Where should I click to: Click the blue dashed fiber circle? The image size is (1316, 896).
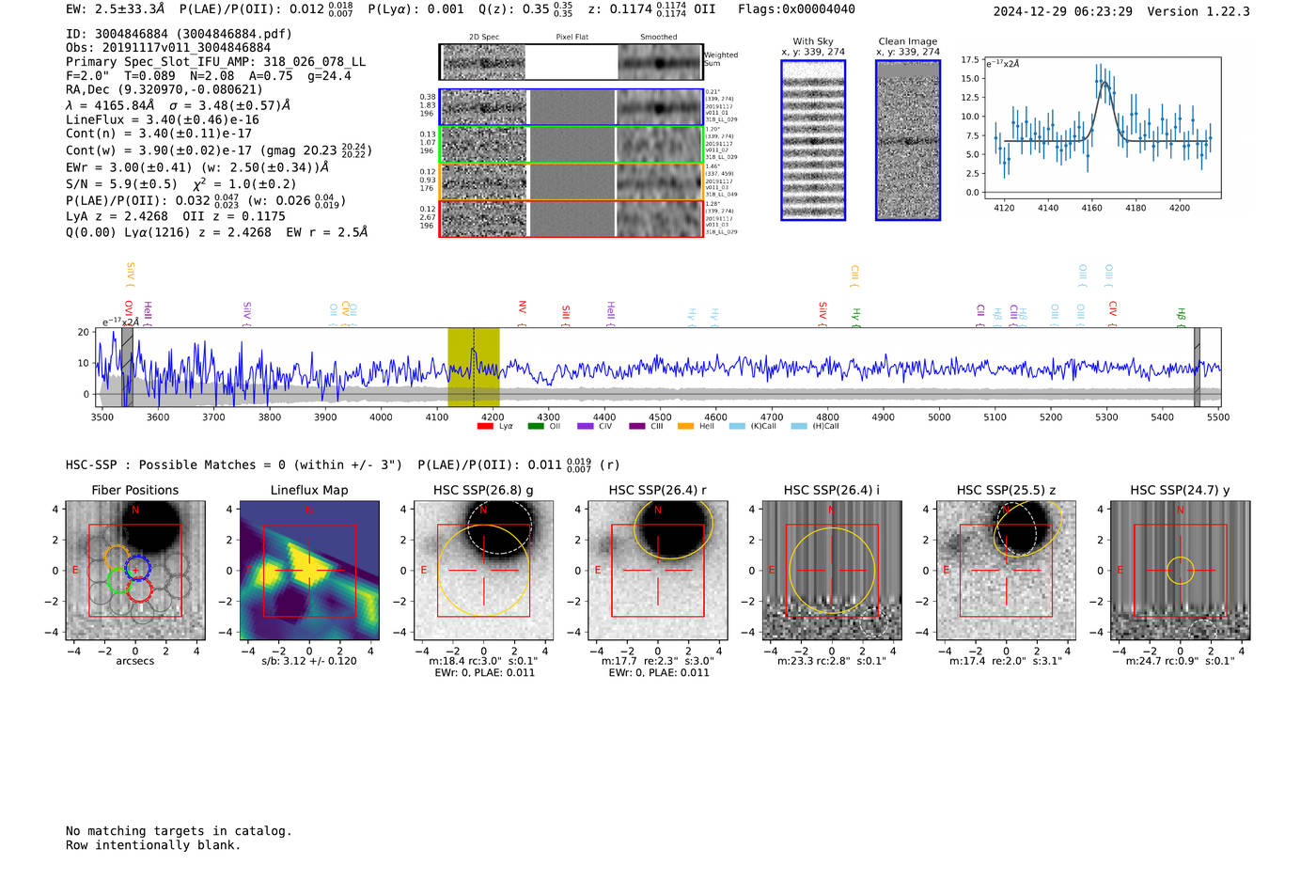click(x=137, y=568)
